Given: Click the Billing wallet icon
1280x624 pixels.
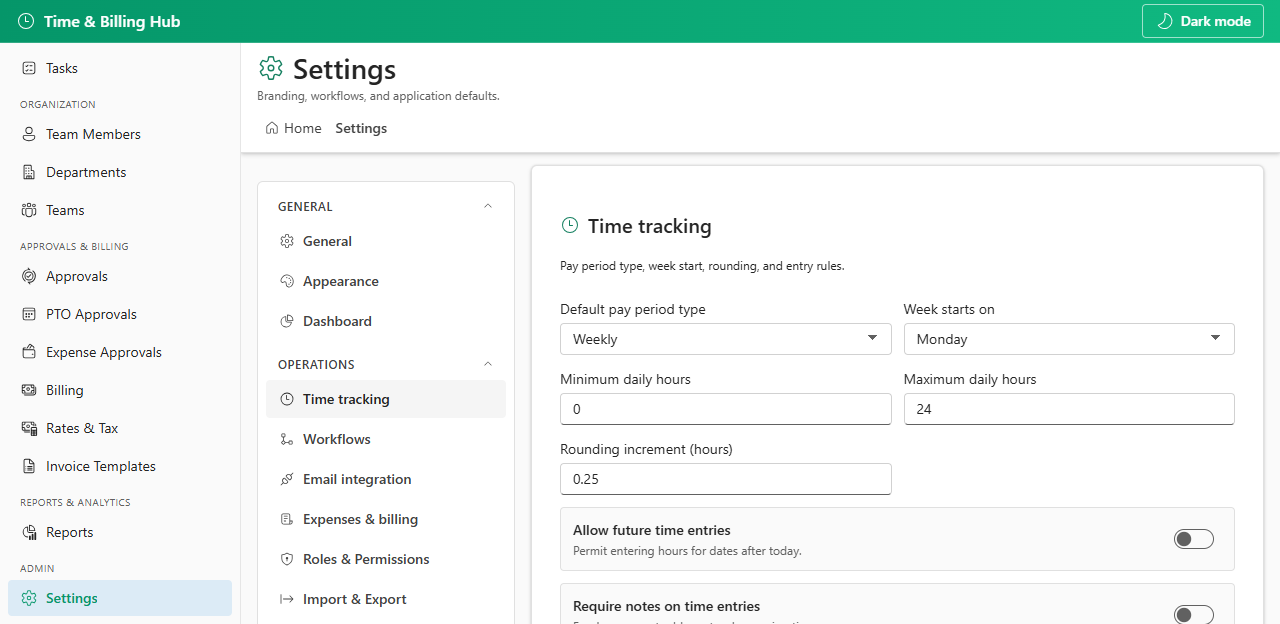Looking at the screenshot, I should [29, 390].
